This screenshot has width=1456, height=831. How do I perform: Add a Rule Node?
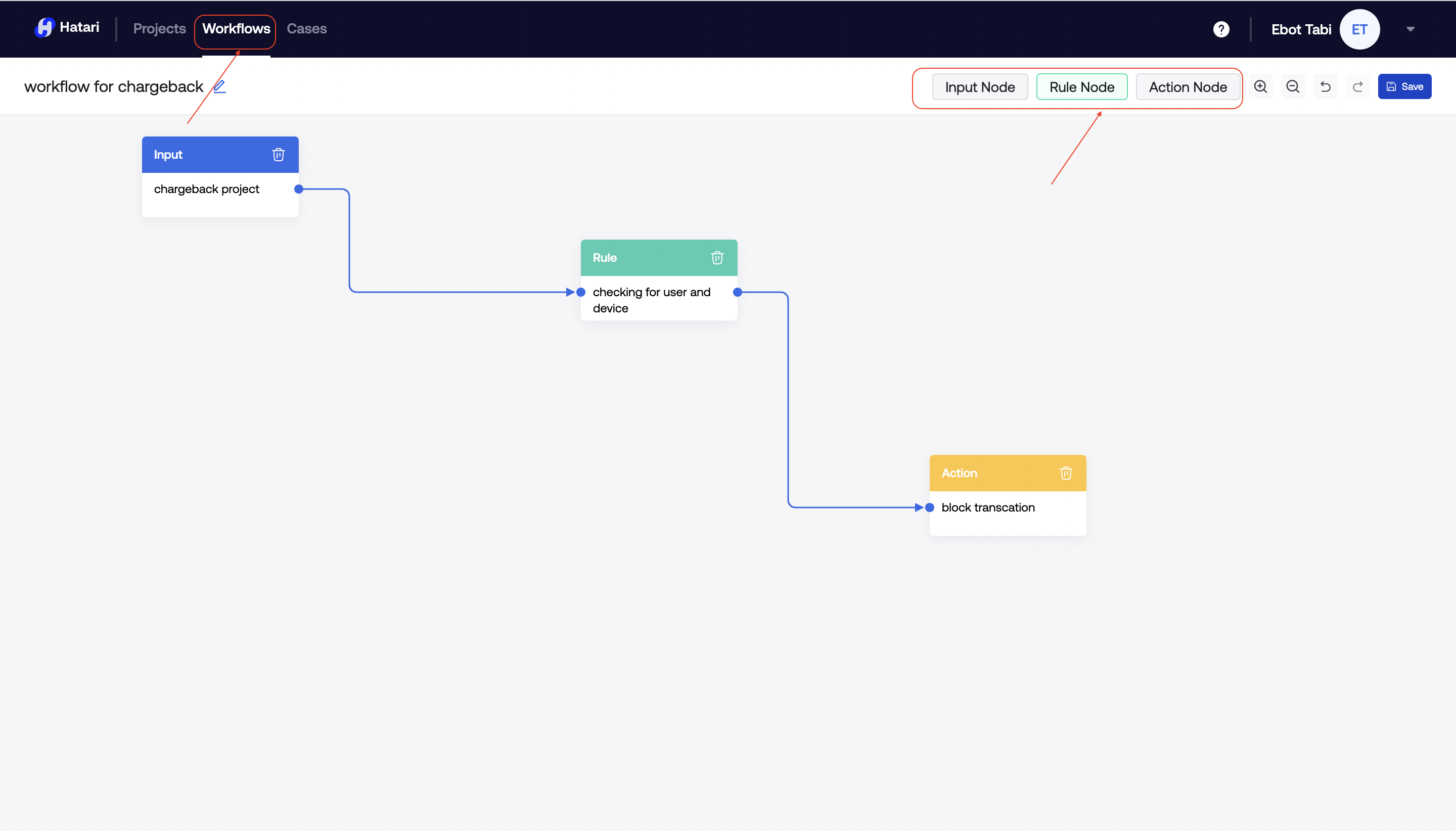(1081, 87)
